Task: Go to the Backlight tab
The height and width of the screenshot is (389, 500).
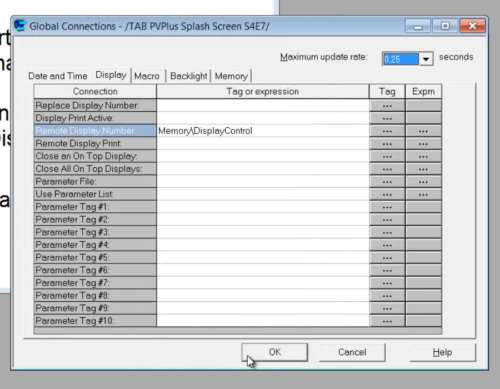Action: (189, 76)
